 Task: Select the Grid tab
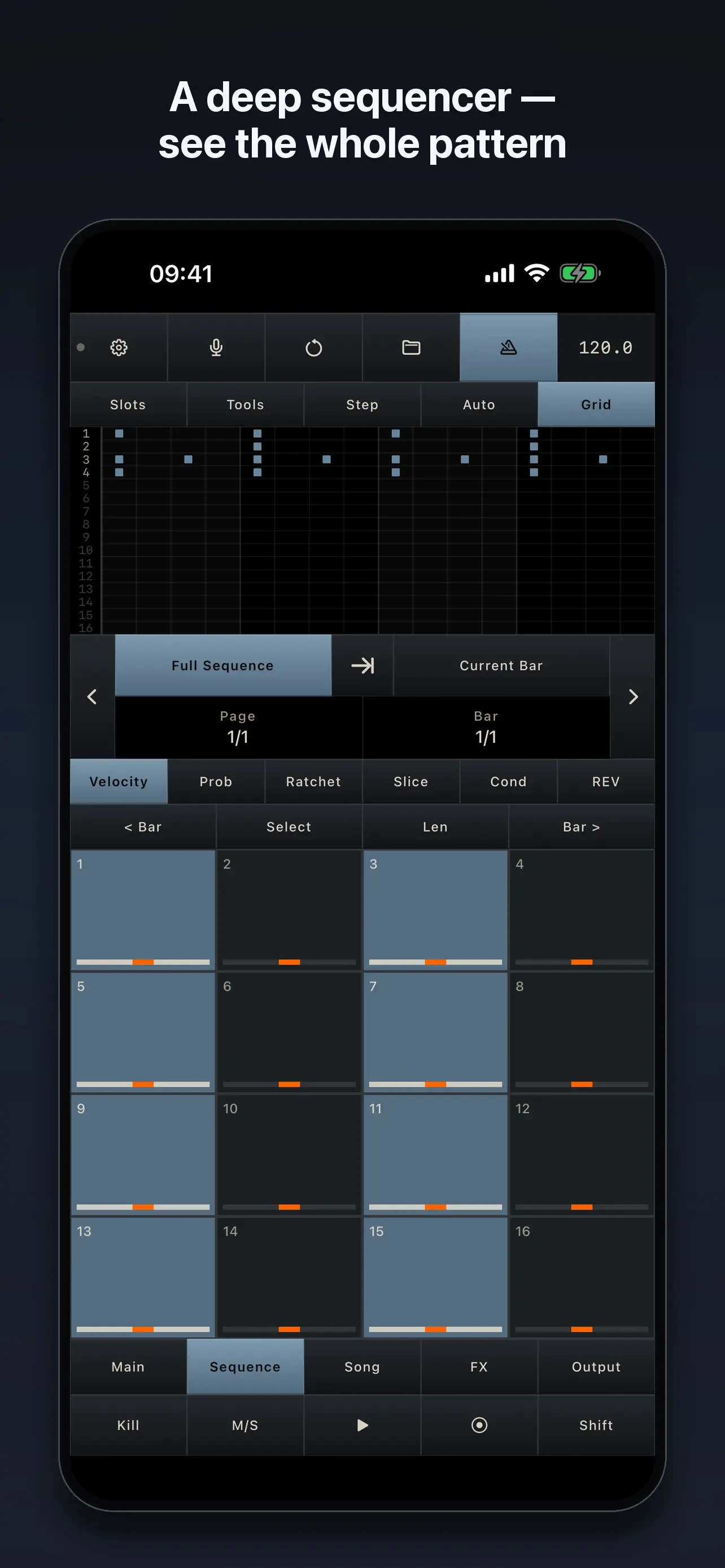[596, 405]
